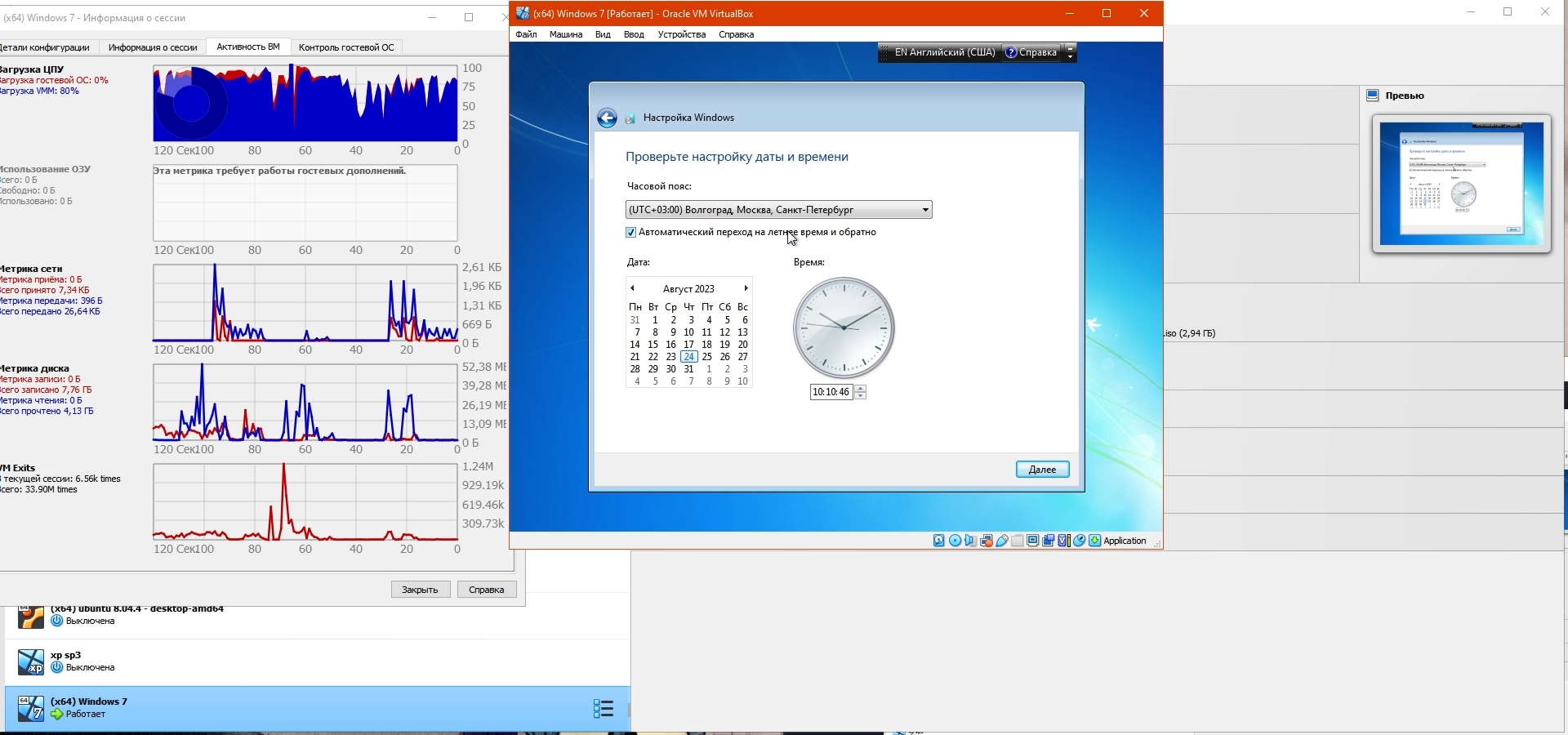Click the time input field showing 10:10:46
Screen dimensions: 1568x735
(831, 392)
